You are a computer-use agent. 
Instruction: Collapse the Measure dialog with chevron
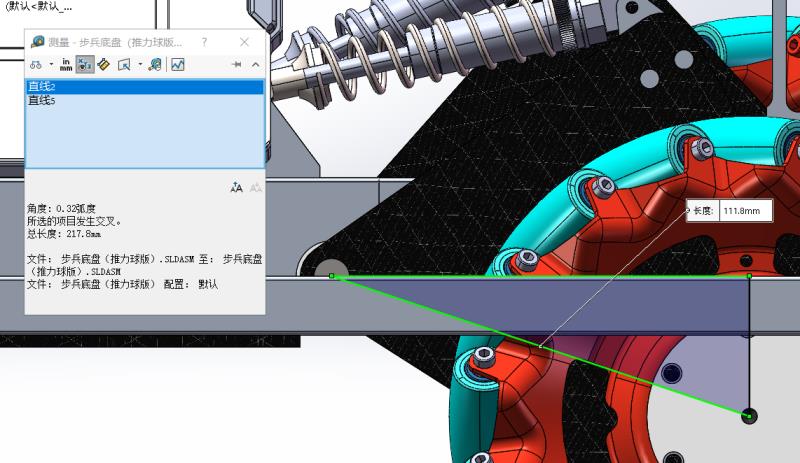point(255,64)
